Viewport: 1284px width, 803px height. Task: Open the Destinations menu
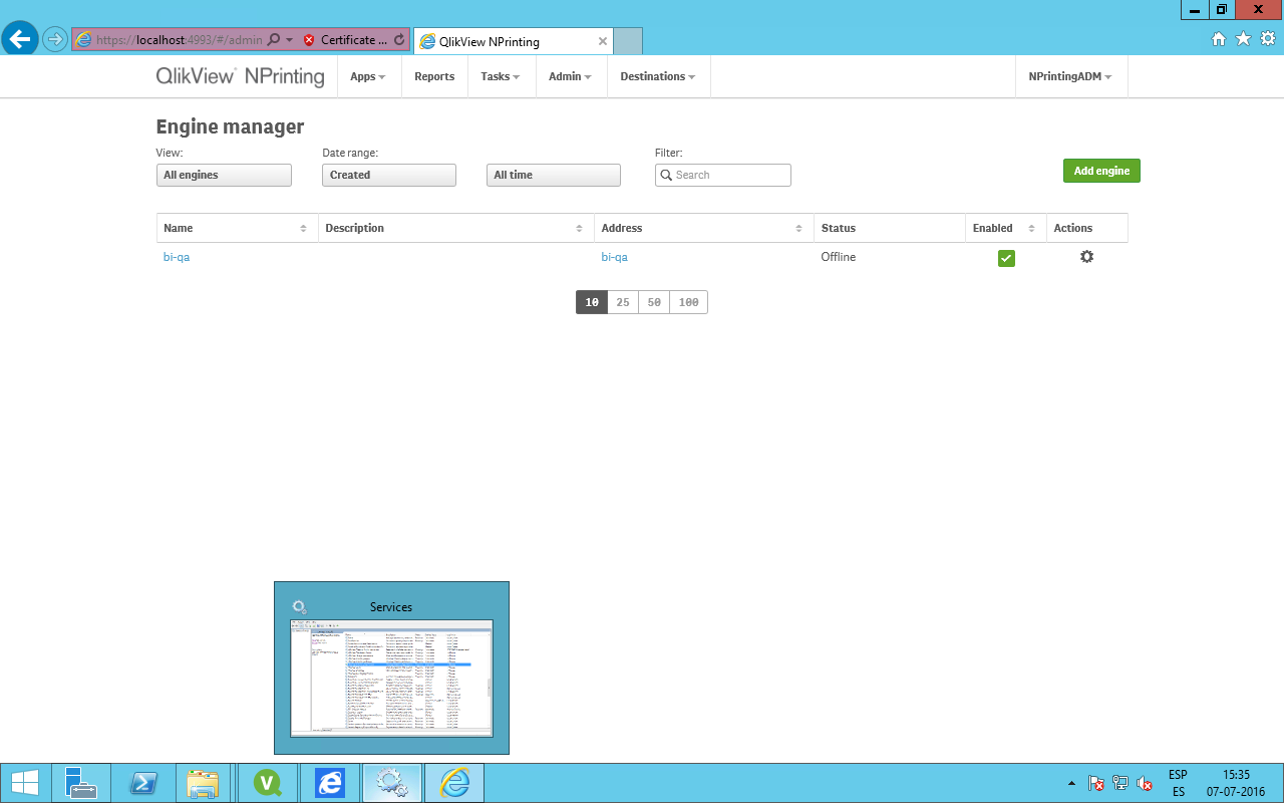(658, 77)
